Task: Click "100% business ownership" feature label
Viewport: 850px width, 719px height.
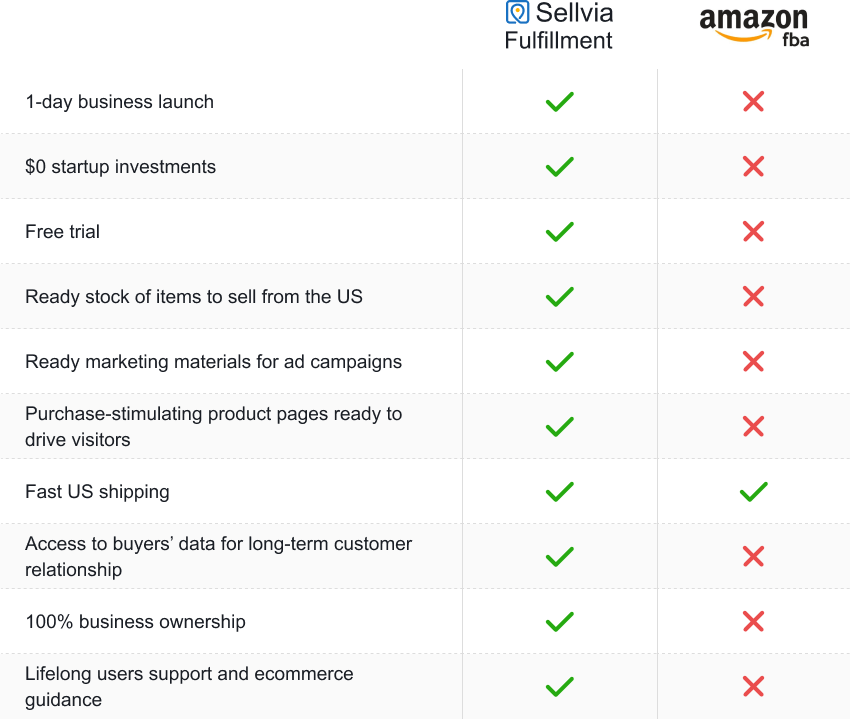Action: click(136, 621)
